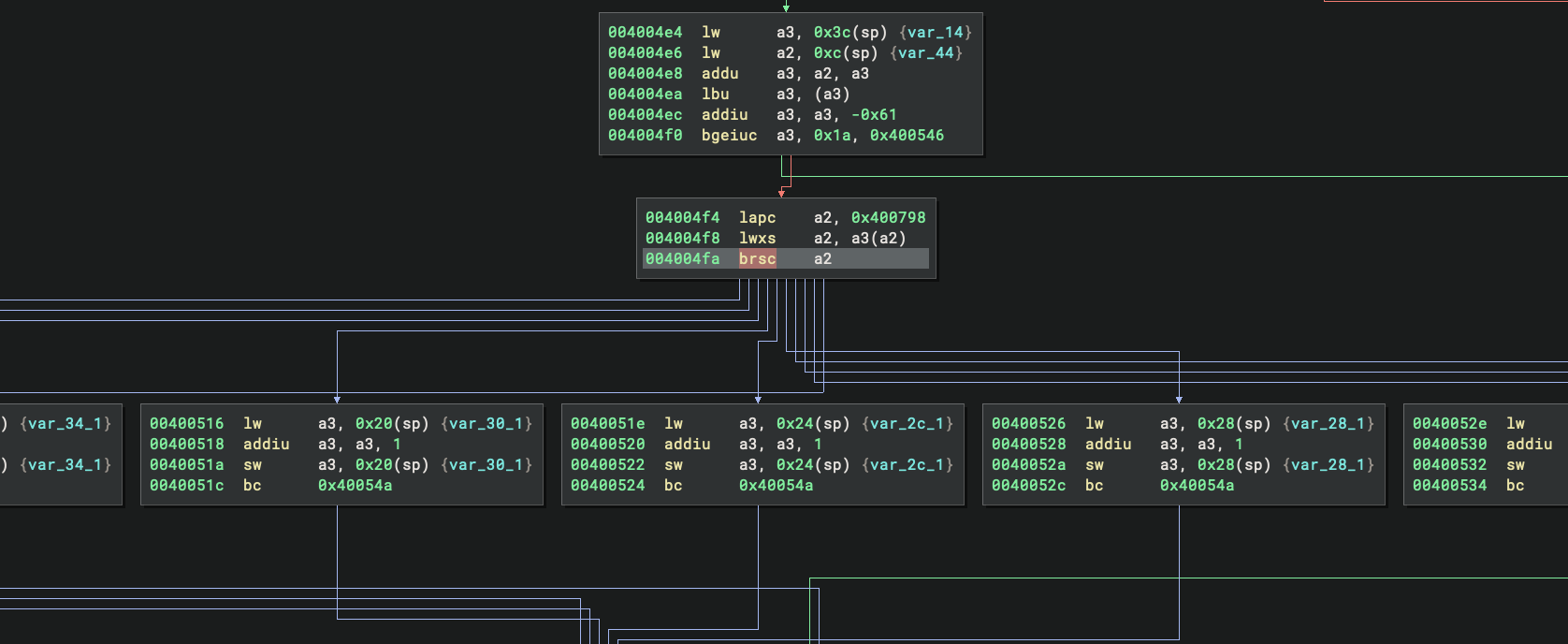This screenshot has width=1568, height=644.
Task: Select address 0040052a
Action: (1029, 465)
